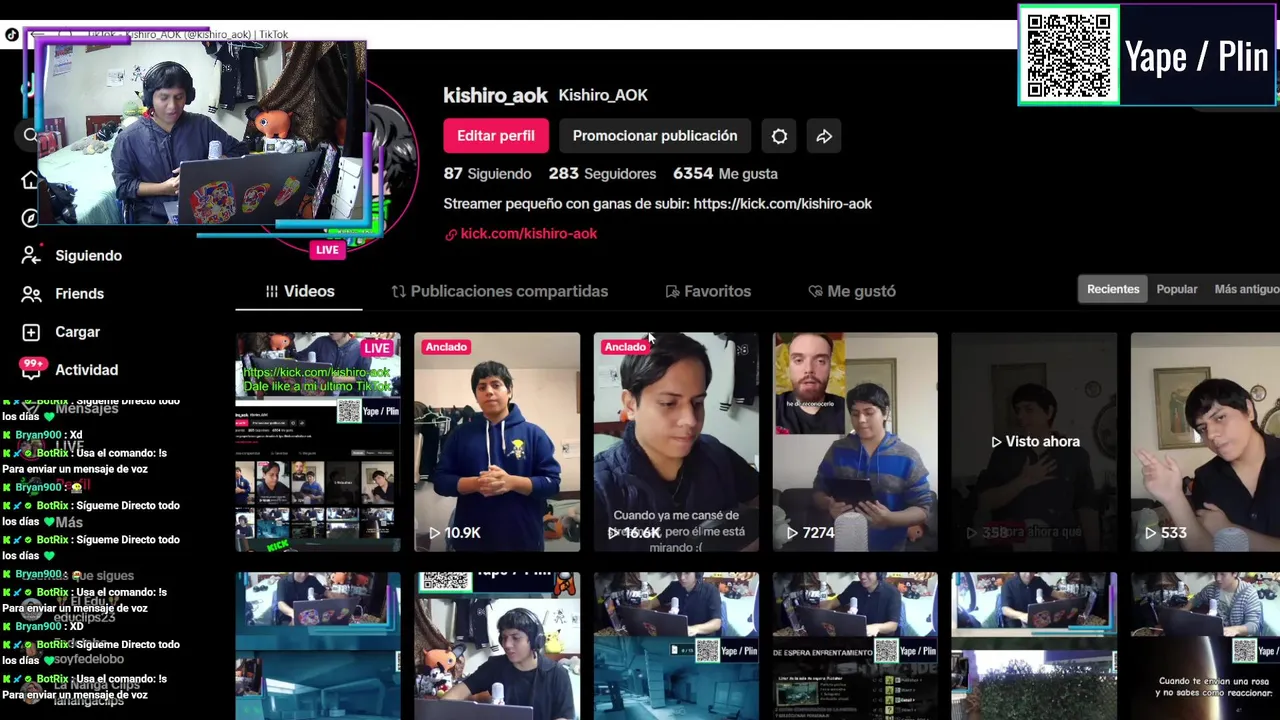This screenshot has width=1280, height=720.
Task: Switch to the Videos tab
Action: 299,291
